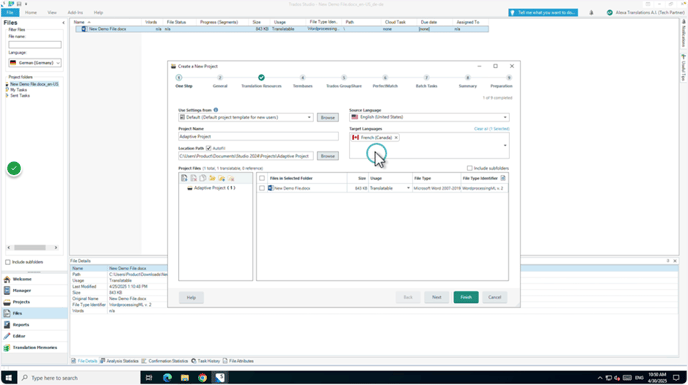Click the Alexa Translations account avatar icon
The image size is (688, 385).
609,13
